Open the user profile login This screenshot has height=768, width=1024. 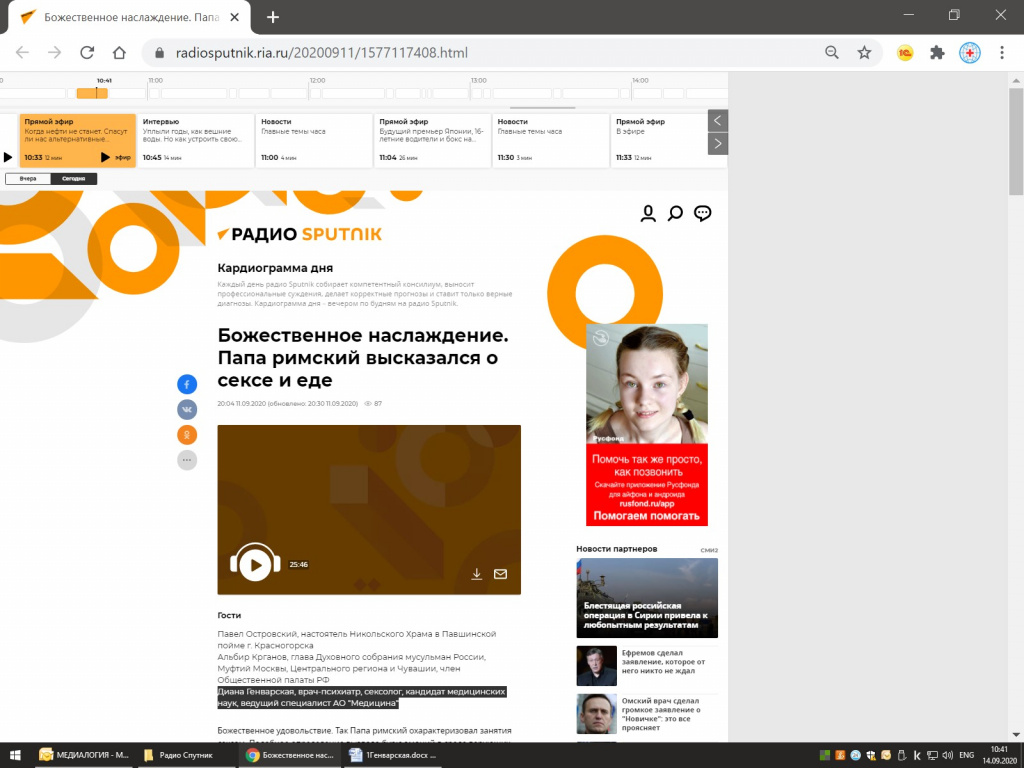648,213
